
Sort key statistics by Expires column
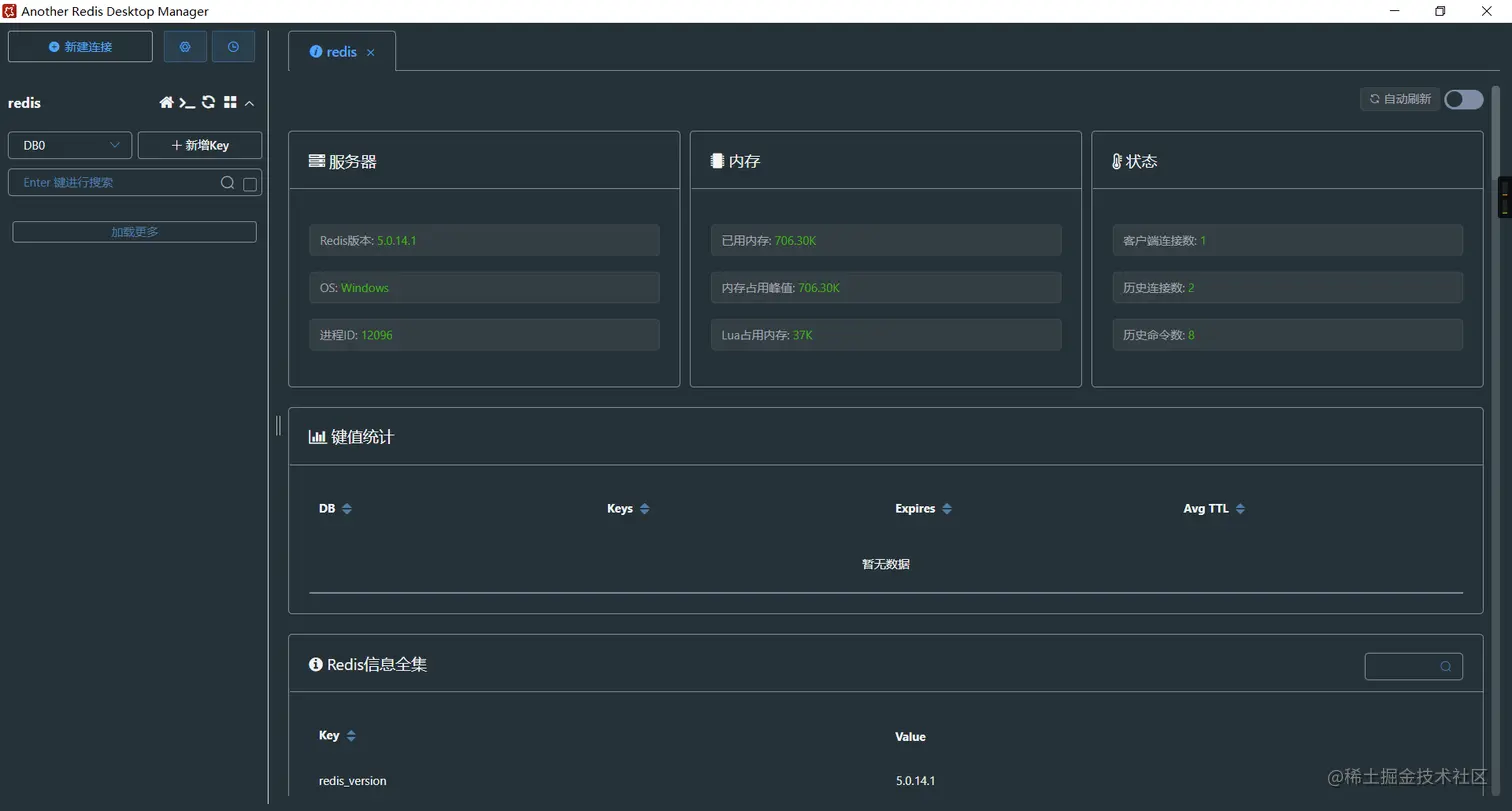pos(947,509)
